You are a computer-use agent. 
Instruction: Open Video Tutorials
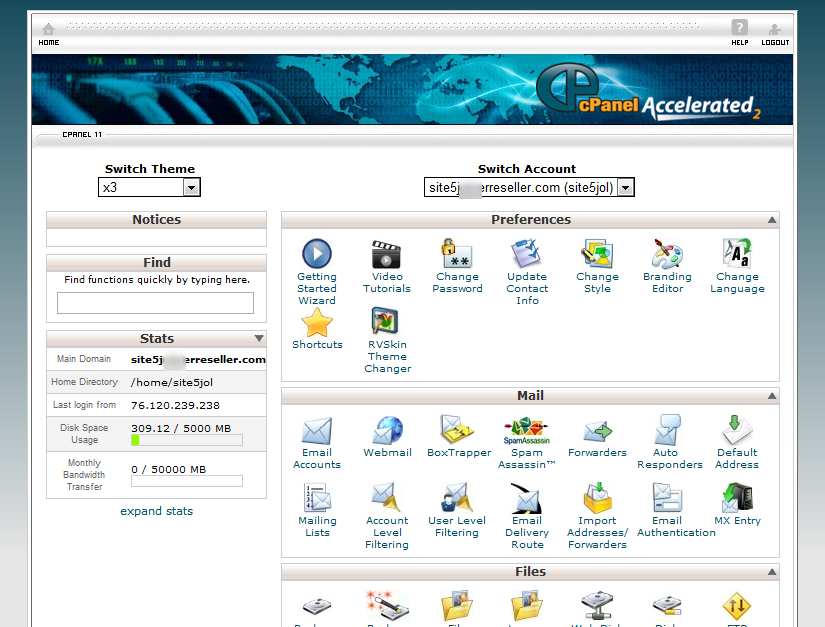pos(387,266)
